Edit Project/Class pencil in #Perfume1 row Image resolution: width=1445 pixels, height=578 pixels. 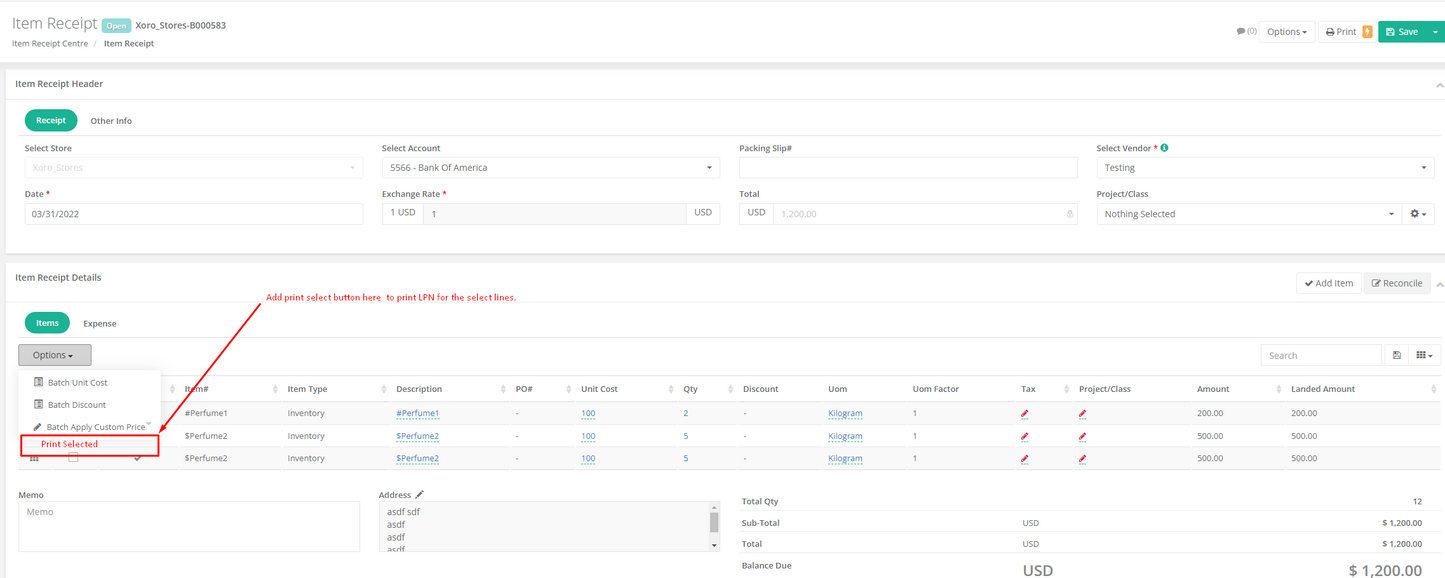pos(1083,413)
